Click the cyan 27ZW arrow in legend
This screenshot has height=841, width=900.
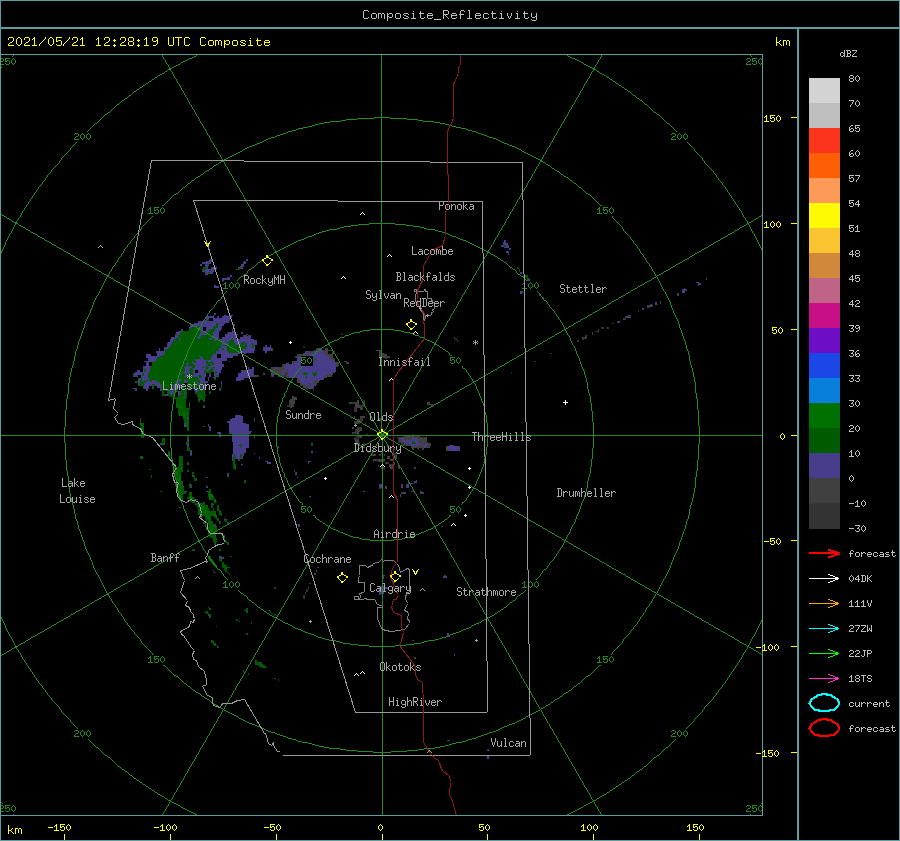(824, 629)
